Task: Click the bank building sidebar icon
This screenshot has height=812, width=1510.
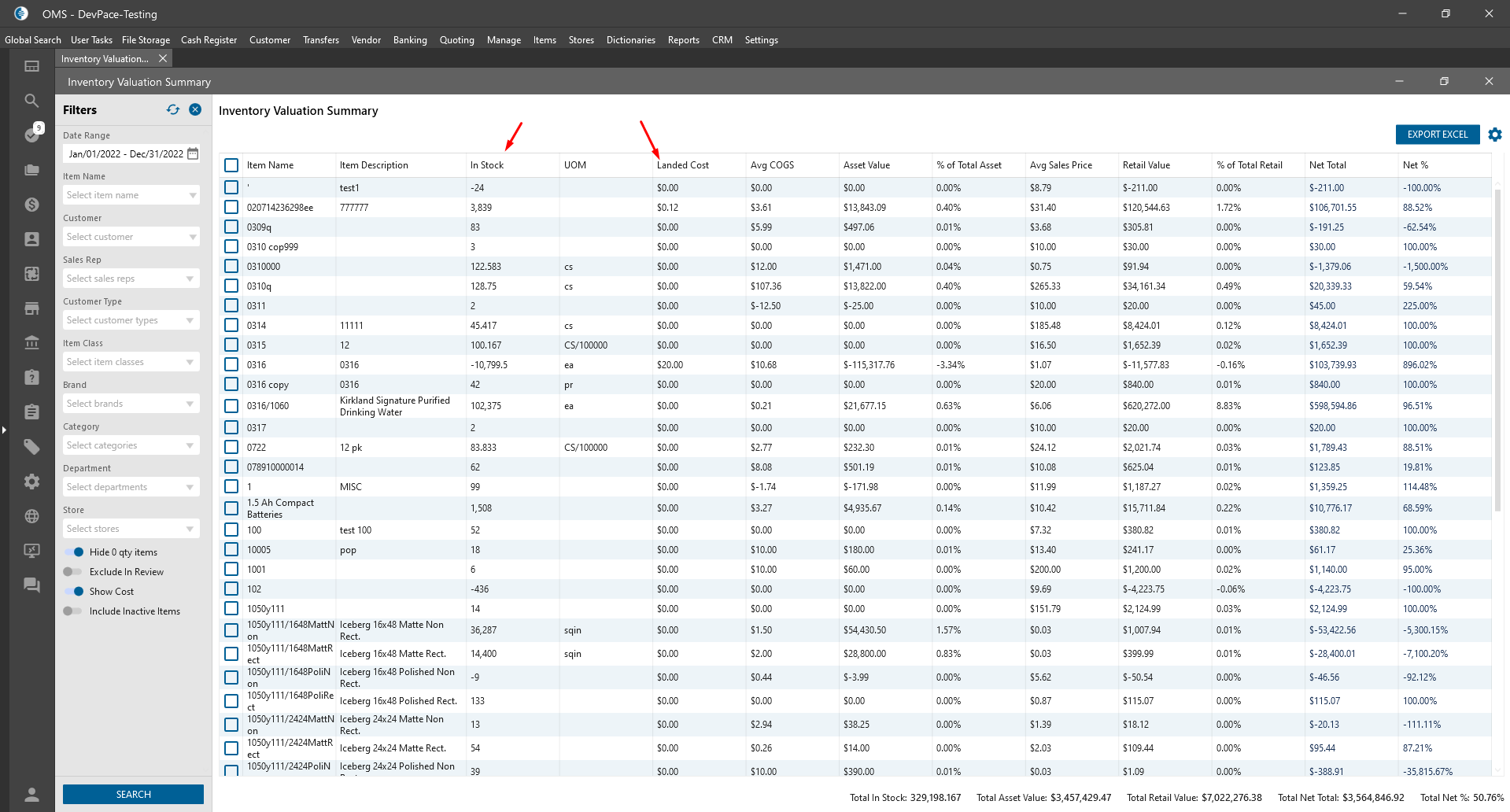Action: [31, 342]
